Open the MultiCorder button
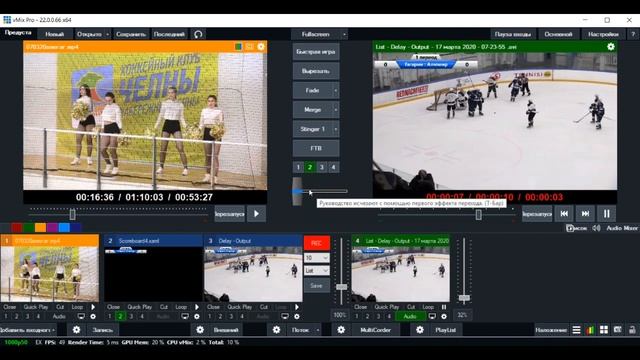This screenshot has height=360, width=640. tap(376, 330)
